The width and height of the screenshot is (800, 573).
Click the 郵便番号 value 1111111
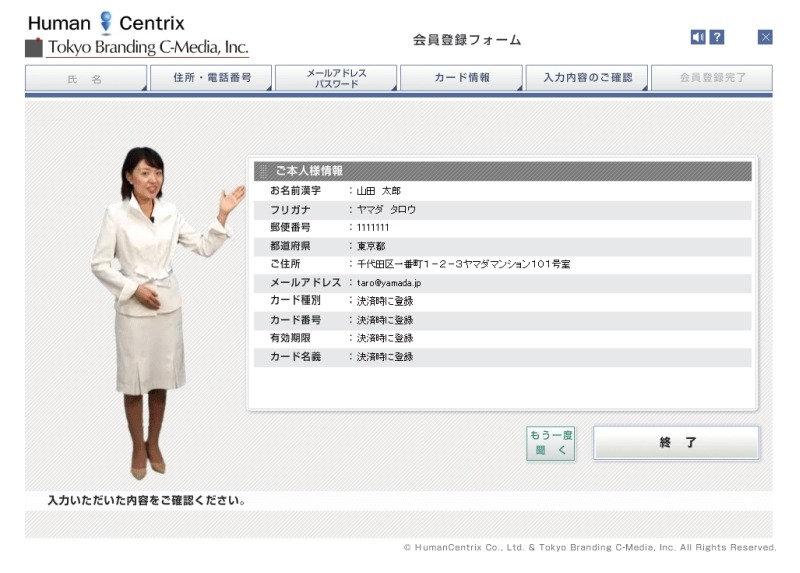[x=373, y=227]
